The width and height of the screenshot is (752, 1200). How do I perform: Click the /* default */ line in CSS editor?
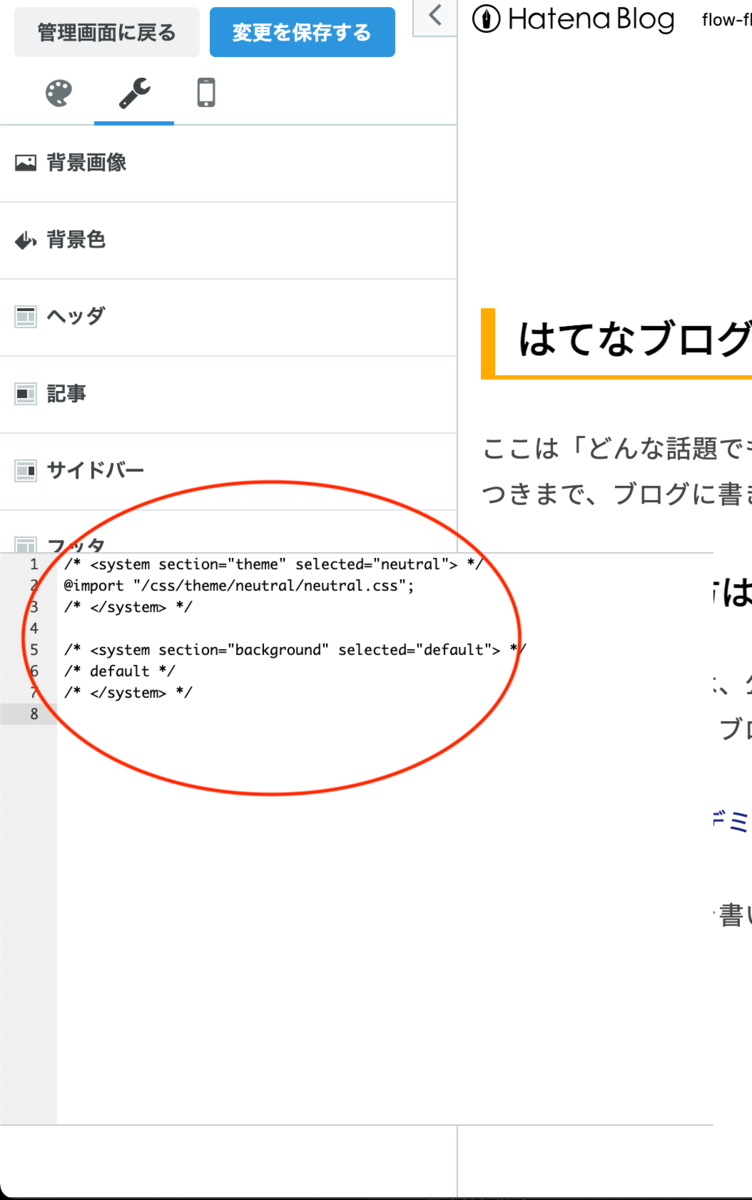pos(120,671)
